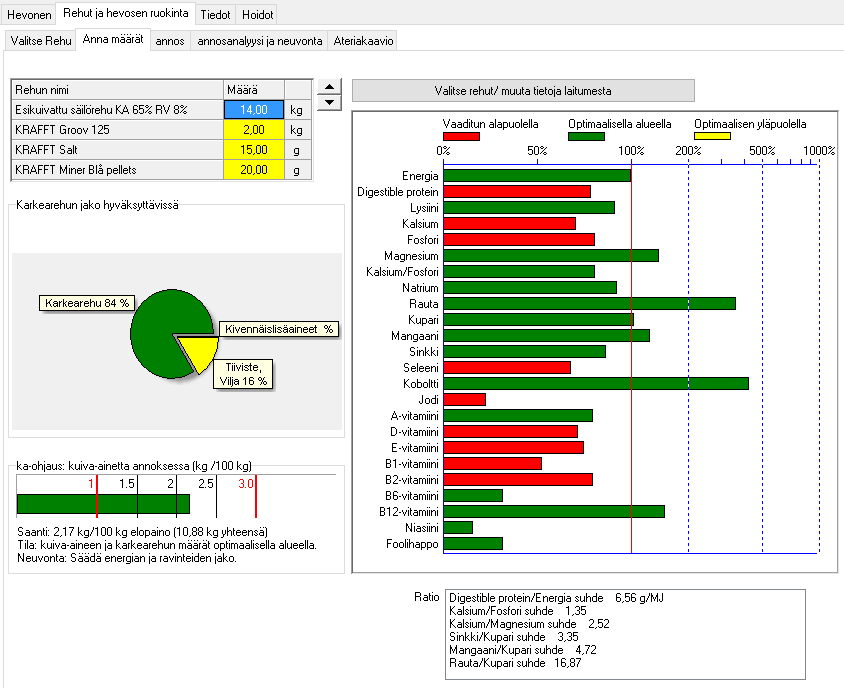This screenshot has height=688, width=844.
Task: Click the yellow Optimaalisen yläpuolella legend swatch
Action: [x=712, y=136]
